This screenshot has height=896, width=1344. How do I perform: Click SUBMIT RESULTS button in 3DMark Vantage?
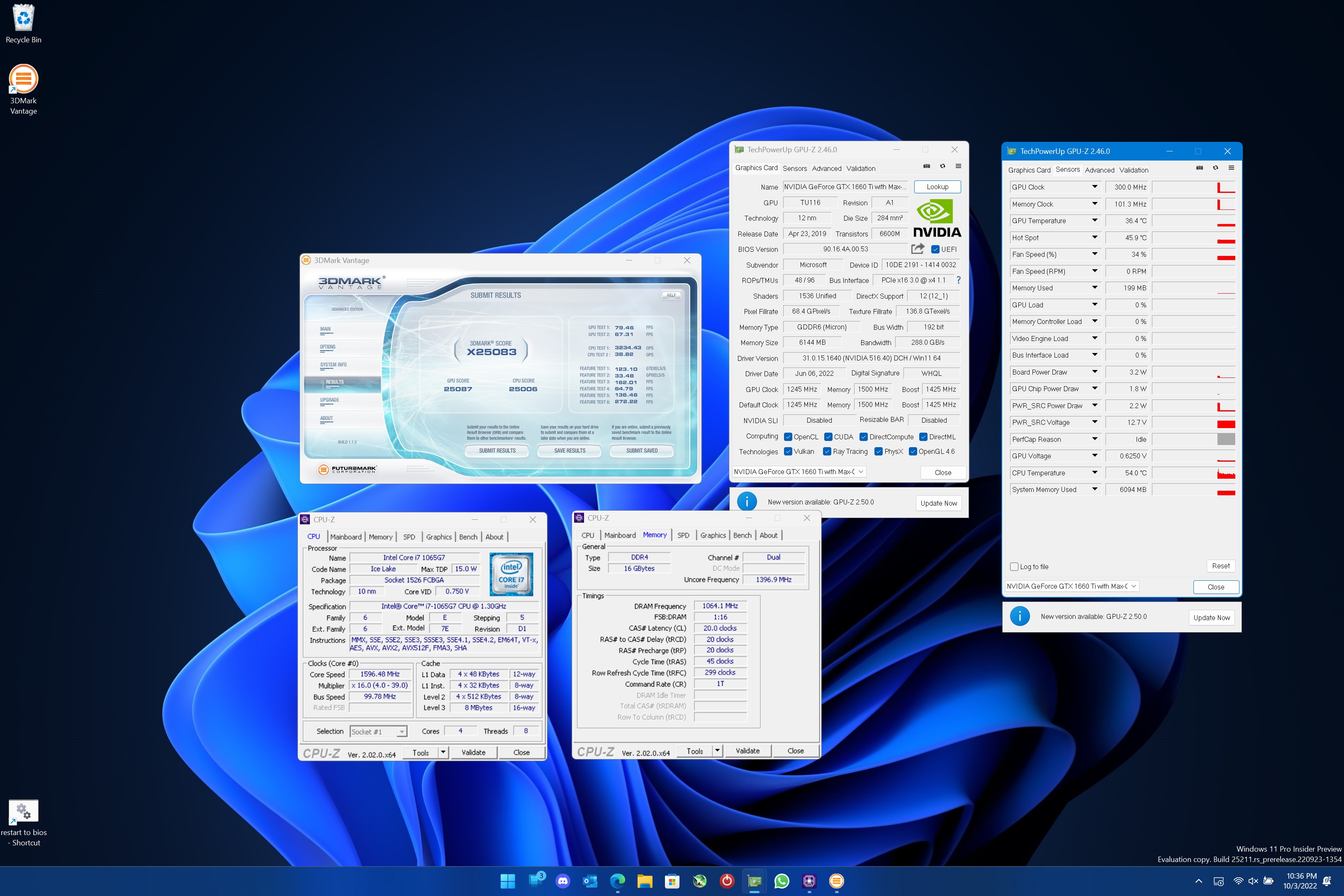497,451
